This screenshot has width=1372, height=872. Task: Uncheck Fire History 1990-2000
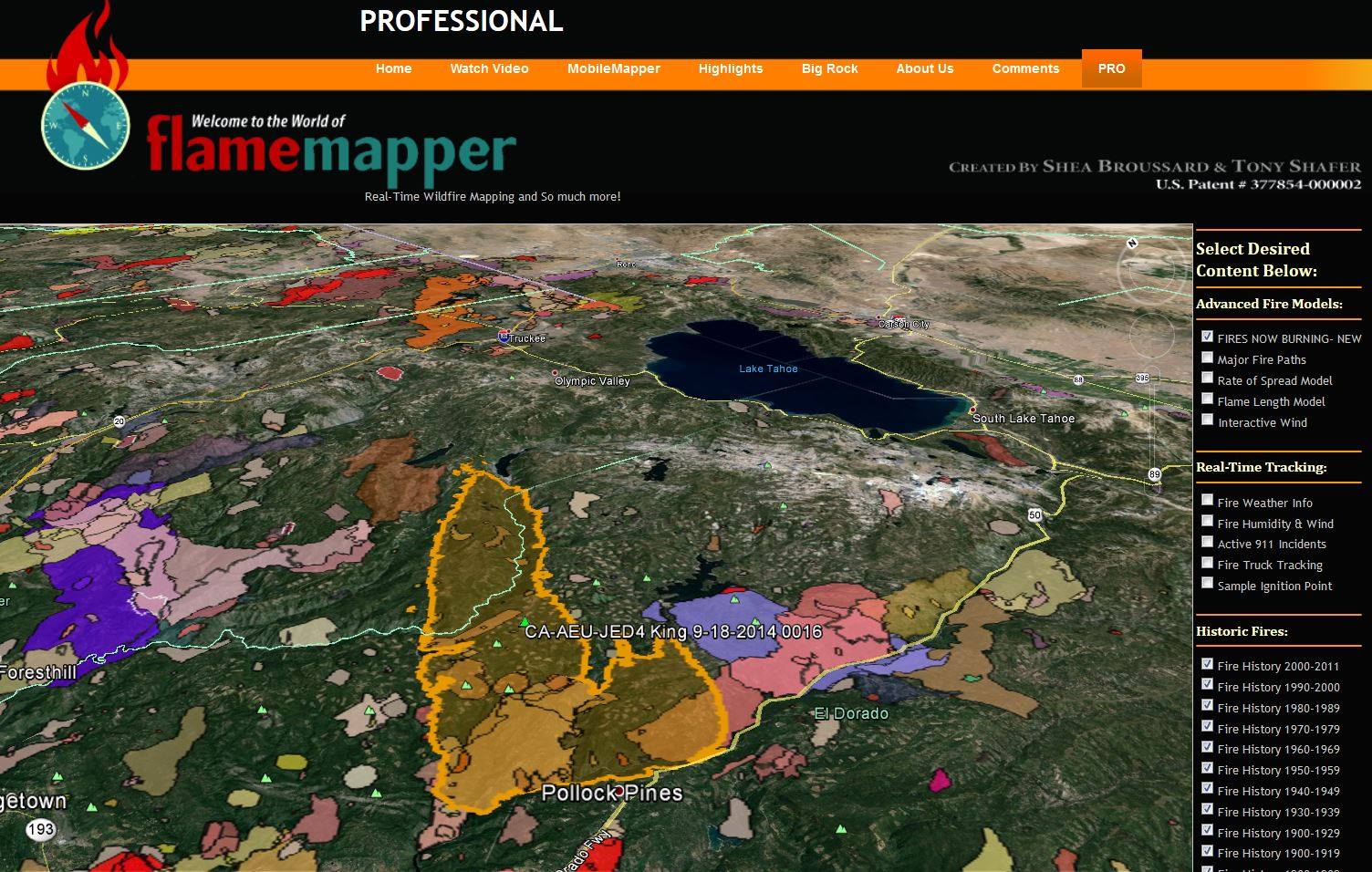pos(1207,685)
